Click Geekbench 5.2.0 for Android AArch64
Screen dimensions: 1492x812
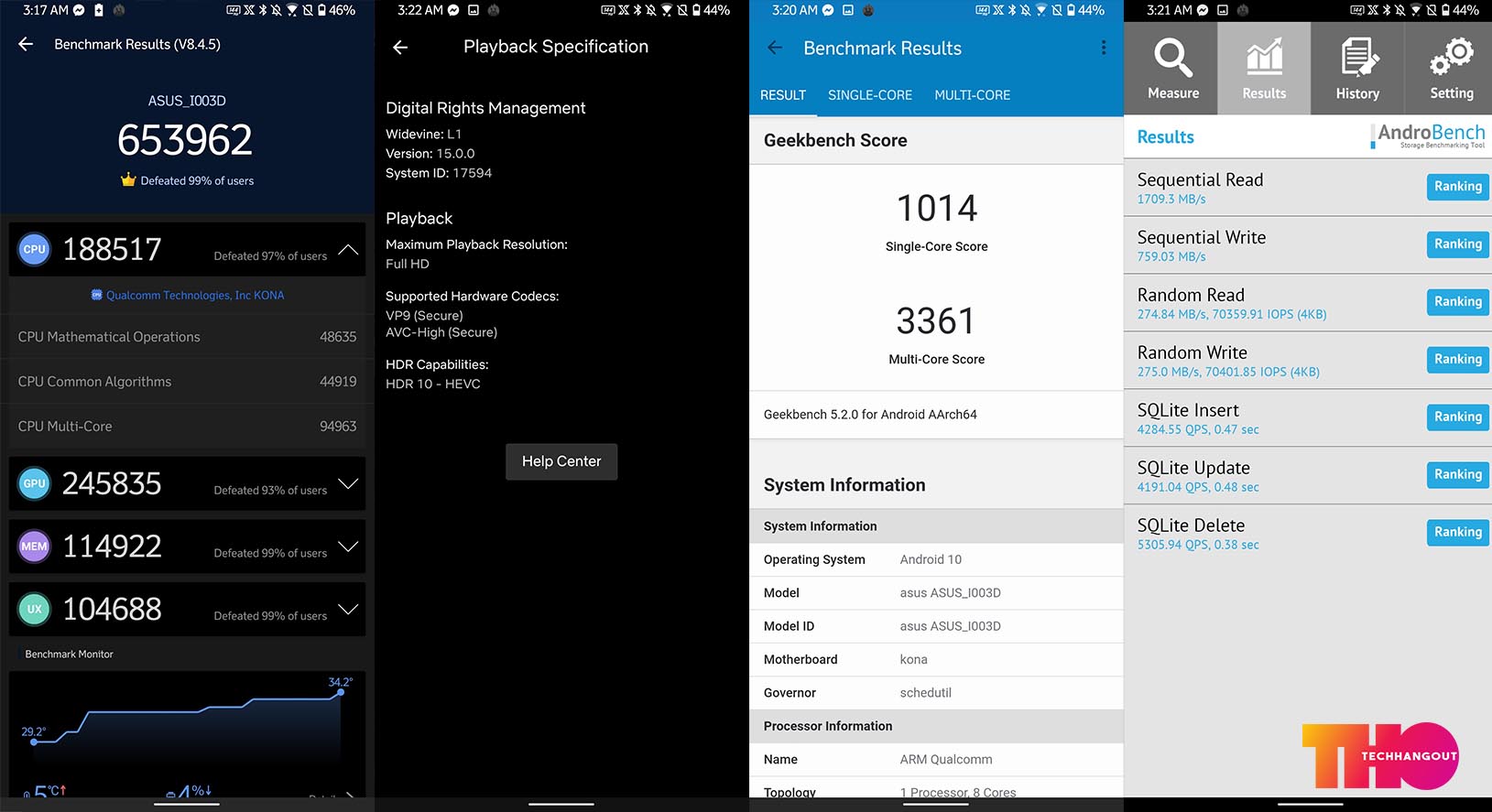870,415
